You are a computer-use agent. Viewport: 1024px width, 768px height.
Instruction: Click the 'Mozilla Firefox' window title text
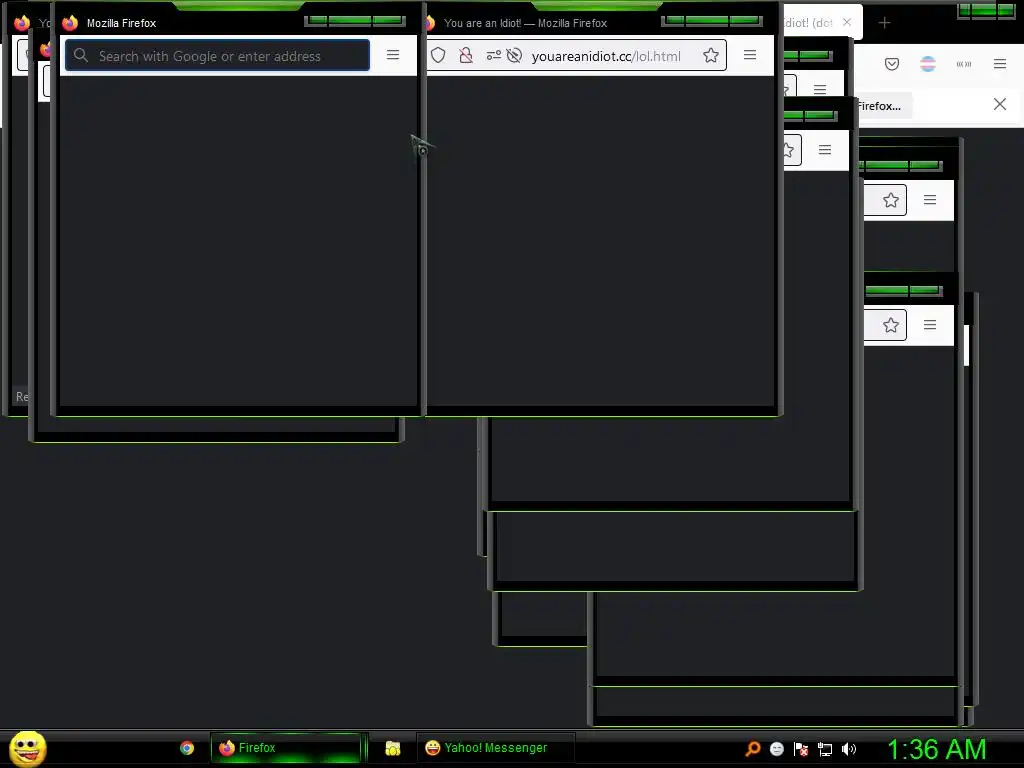pos(121,23)
